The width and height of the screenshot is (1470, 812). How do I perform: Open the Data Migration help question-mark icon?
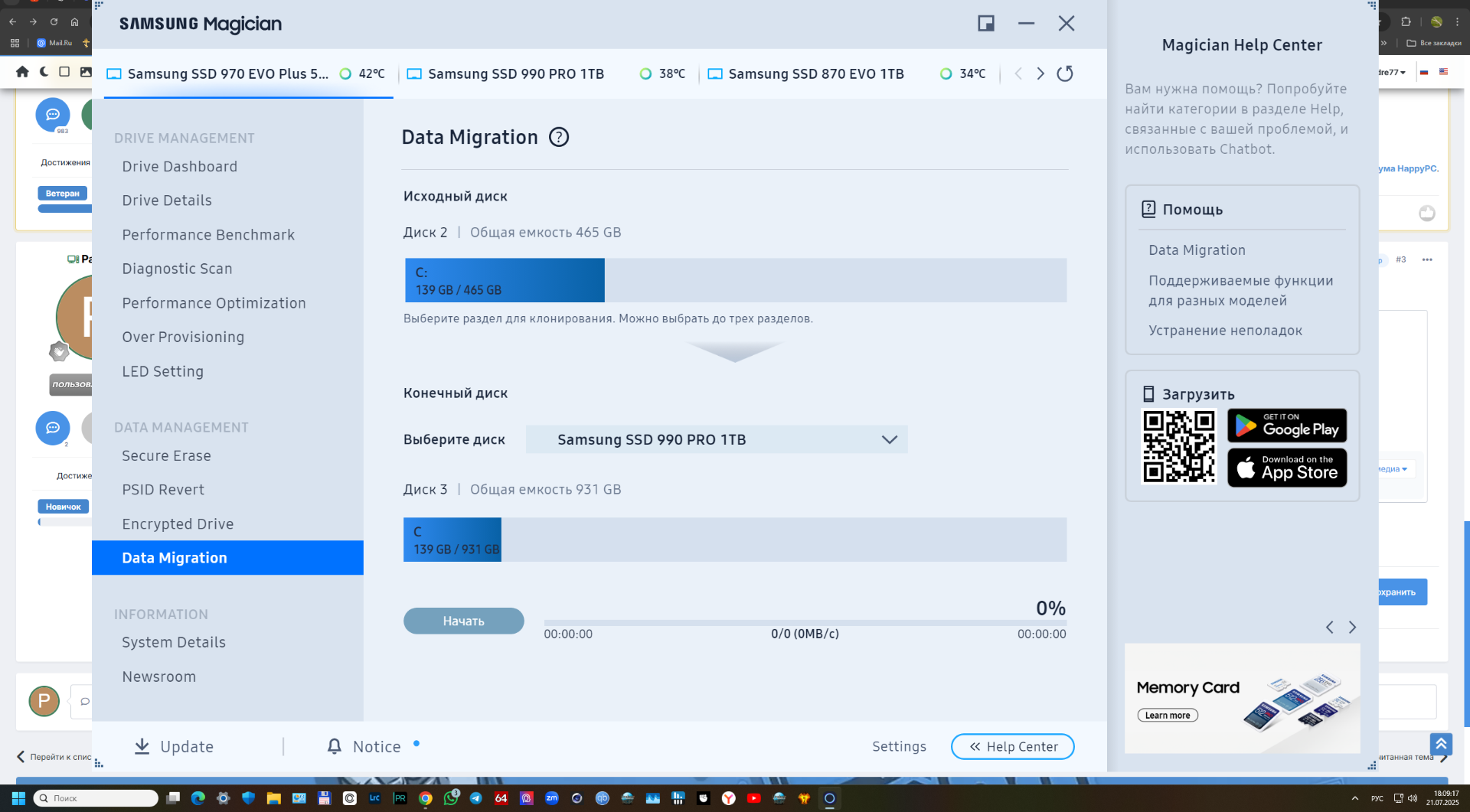(559, 137)
